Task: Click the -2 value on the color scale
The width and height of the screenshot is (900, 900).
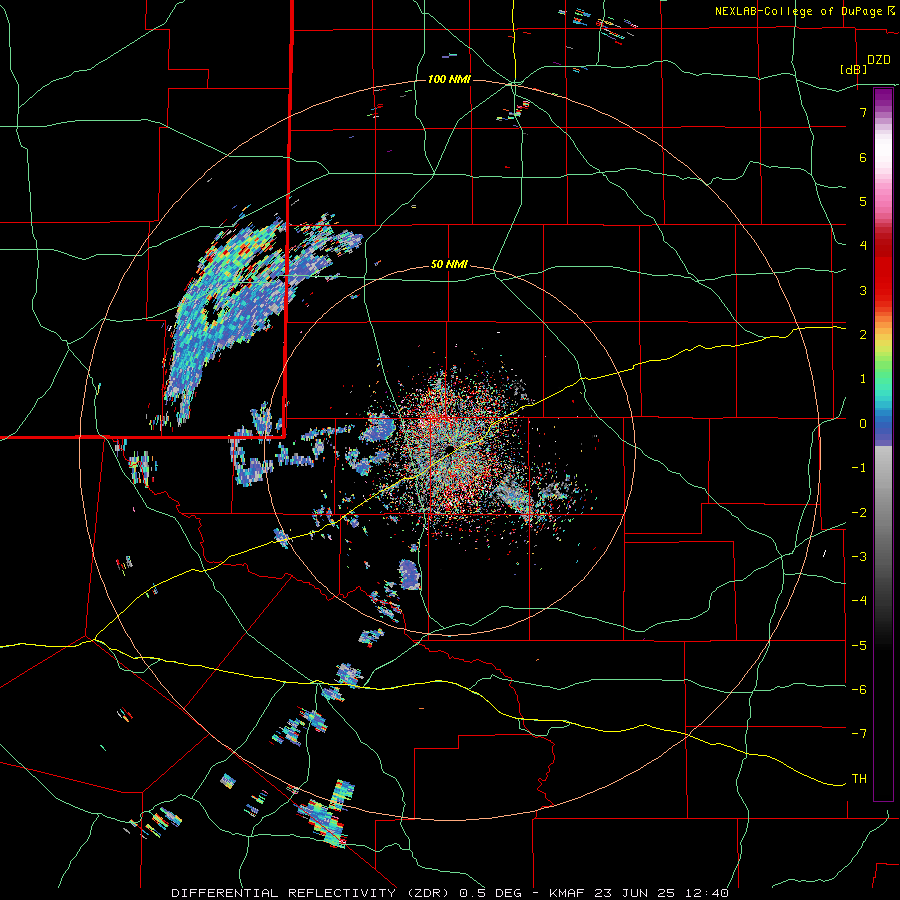Action: click(x=859, y=513)
